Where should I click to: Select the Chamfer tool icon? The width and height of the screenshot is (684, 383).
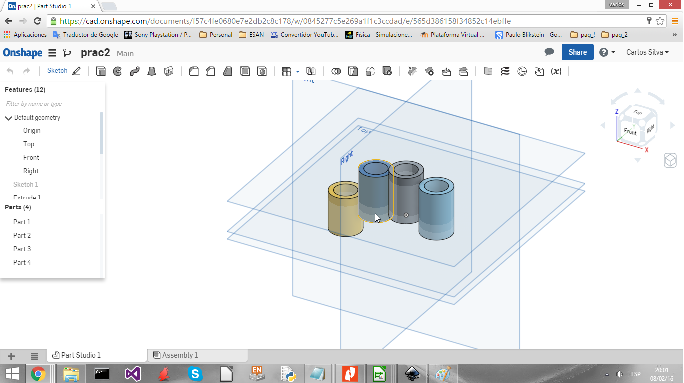[x=211, y=71]
